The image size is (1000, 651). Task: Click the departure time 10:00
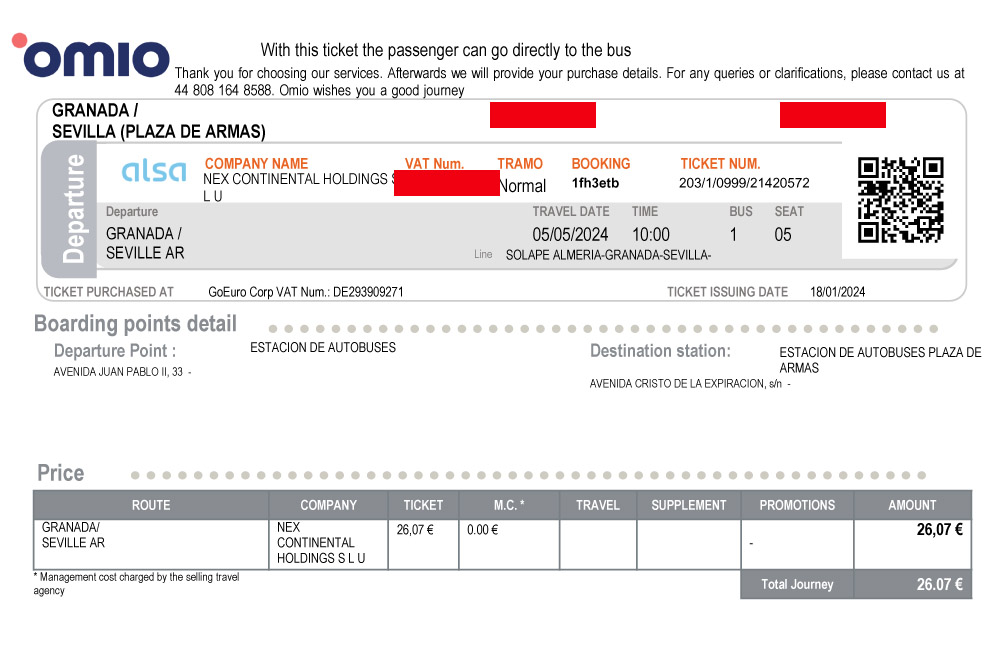tap(651, 235)
